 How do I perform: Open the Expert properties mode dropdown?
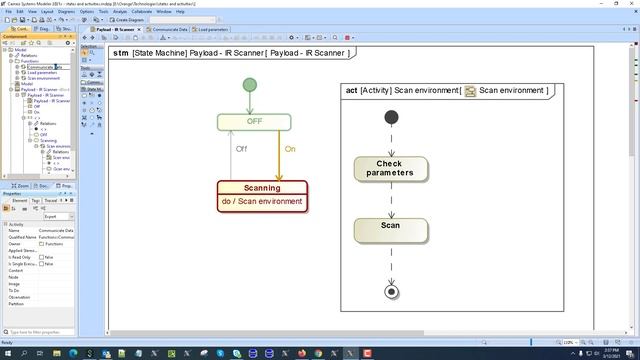click(58, 216)
